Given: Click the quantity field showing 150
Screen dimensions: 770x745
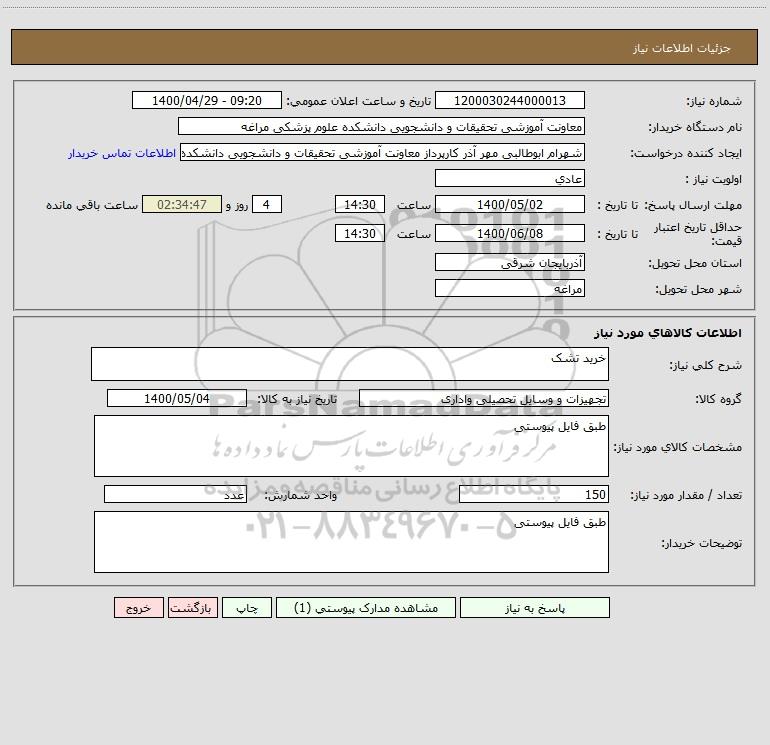Looking at the screenshot, I should 534,495.
